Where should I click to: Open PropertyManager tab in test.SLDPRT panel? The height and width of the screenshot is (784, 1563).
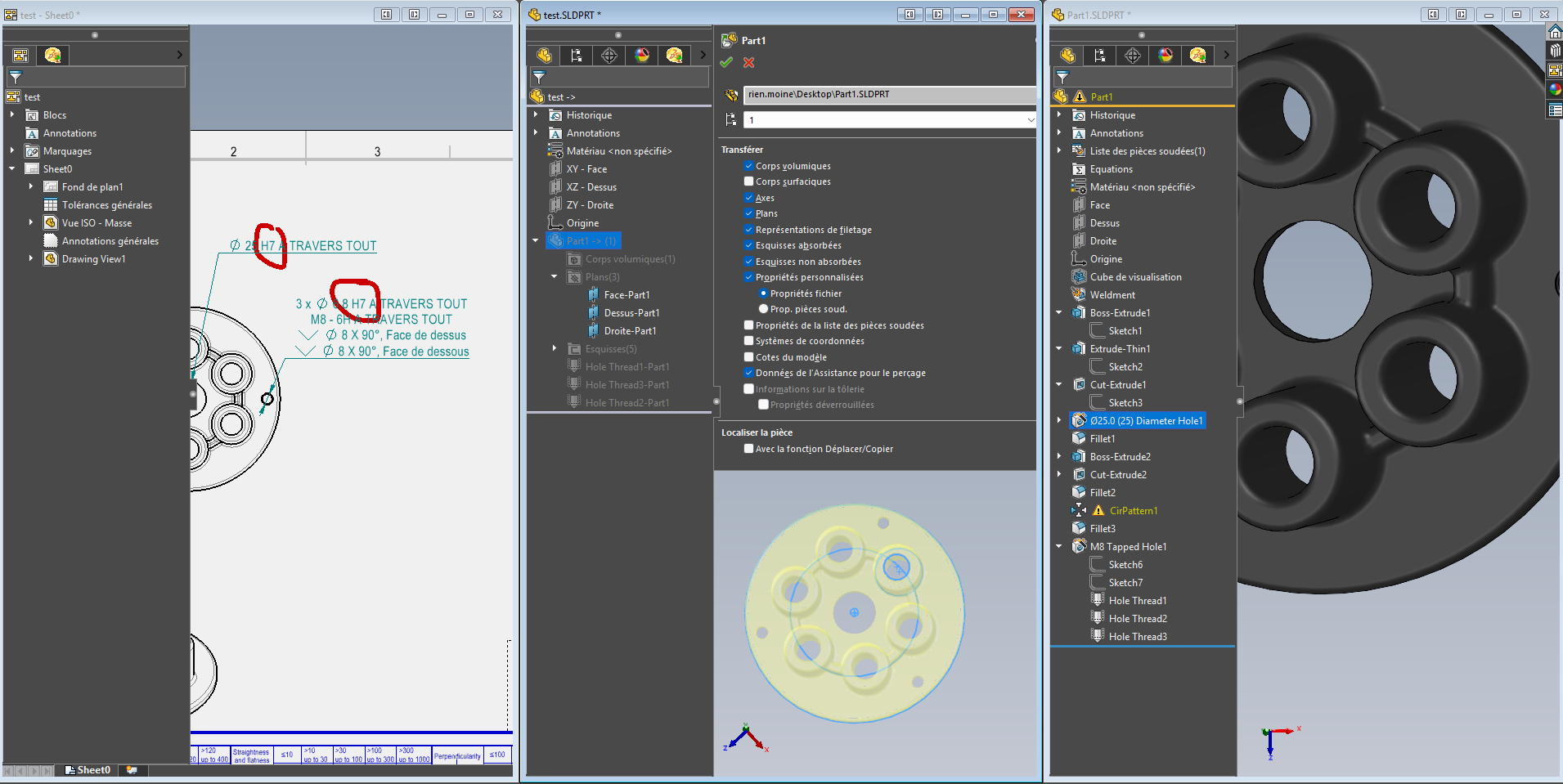coord(577,56)
